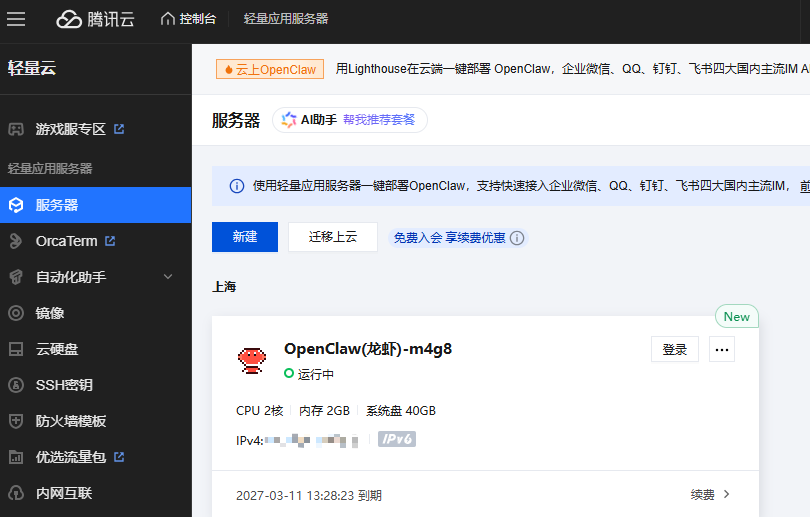Open 优选流量包 in the sidebar
This screenshot has height=517, width=810.
click(70, 457)
